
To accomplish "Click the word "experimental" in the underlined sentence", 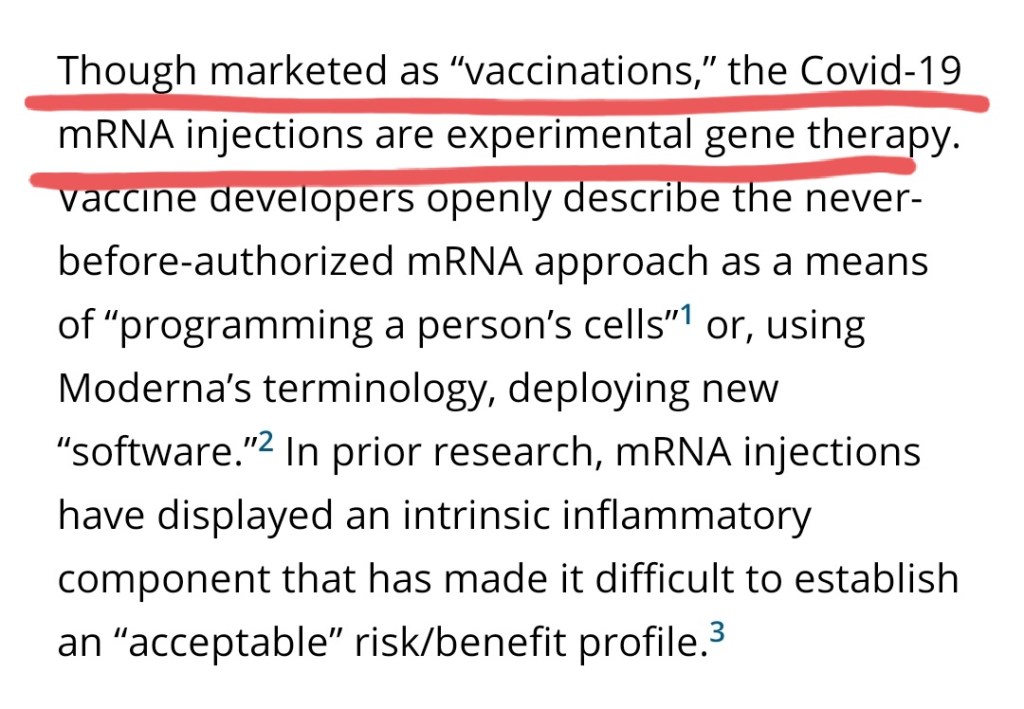I will pyautogui.click(x=569, y=135).
